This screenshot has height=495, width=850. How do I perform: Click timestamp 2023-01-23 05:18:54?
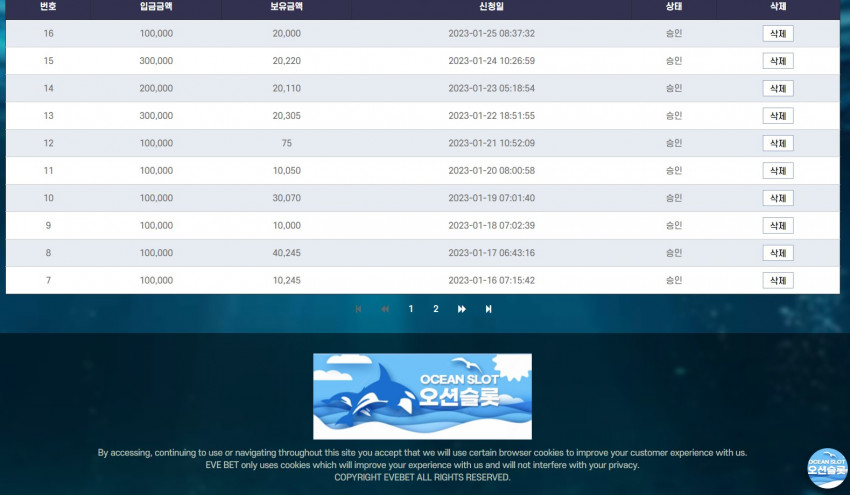(x=491, y=88)
